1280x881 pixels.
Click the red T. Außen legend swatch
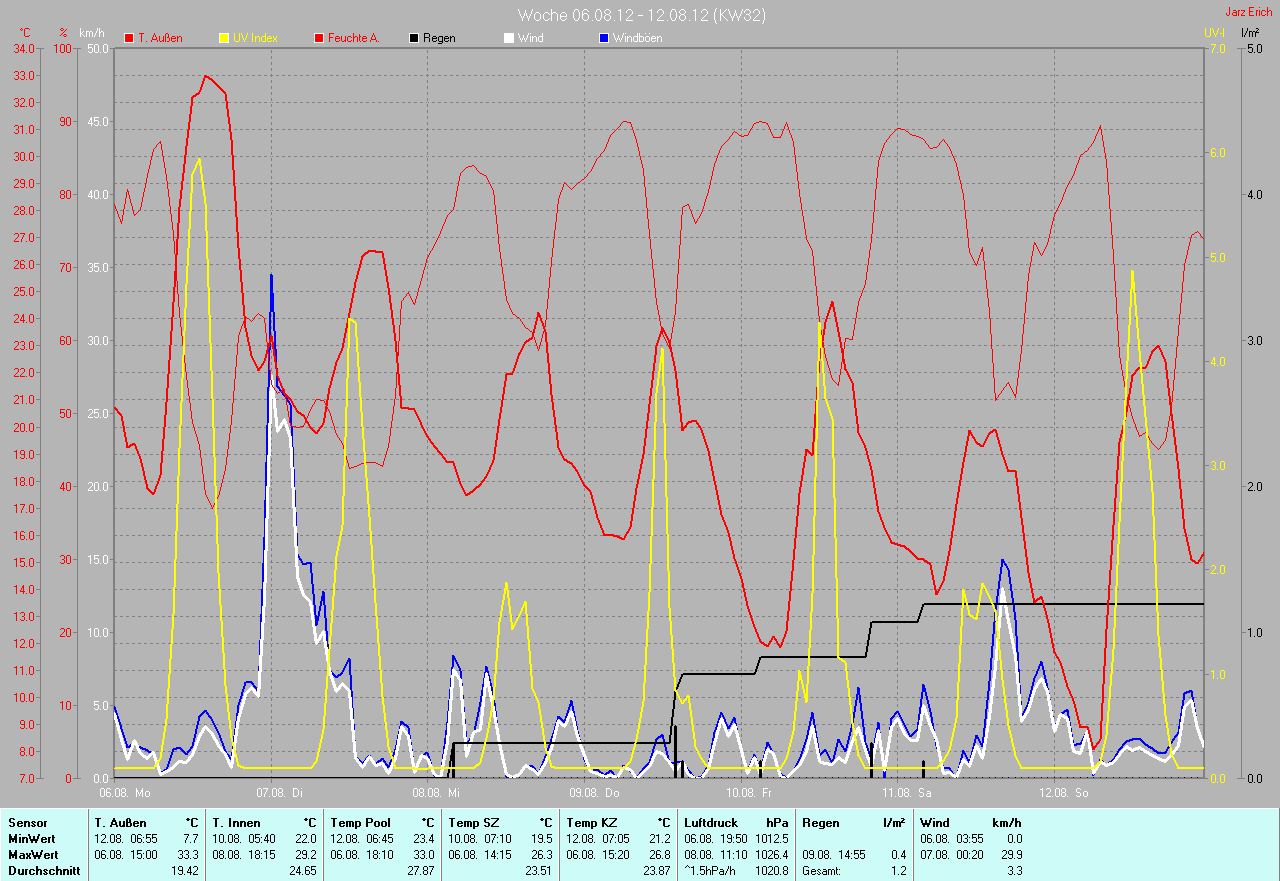(129, 38)
